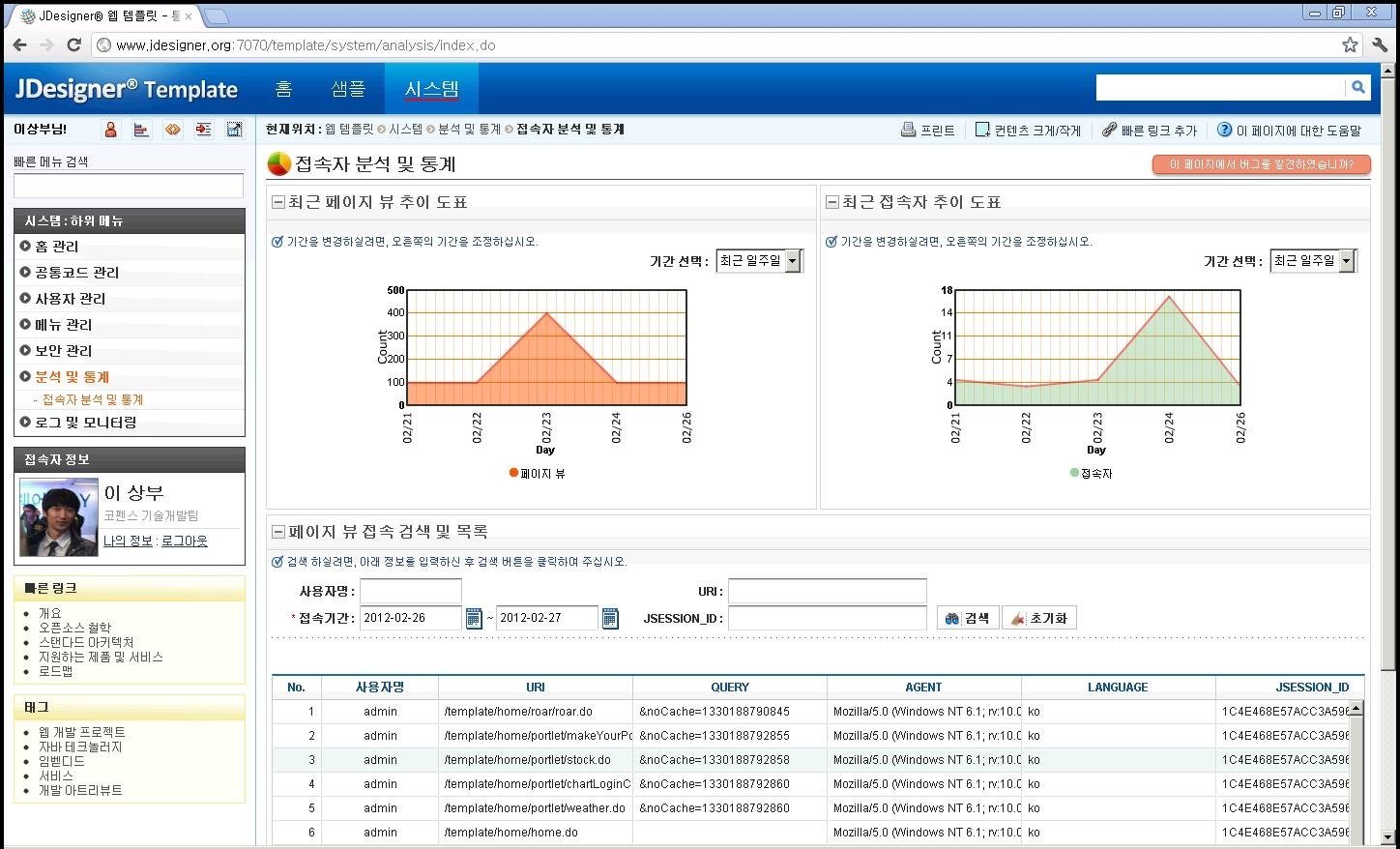Open the bar chart icon in the sidebar header
This screenshot has height=849, width=1400.
coord(141,130)
